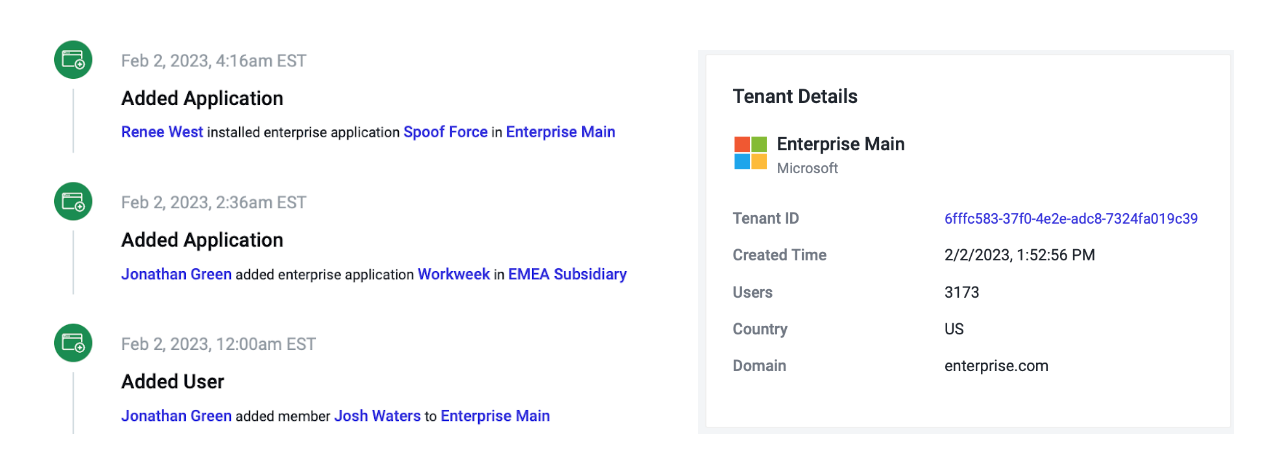
Task: Click the Added Application heading at 2:36am
Action: pyautogui.click(x=202, y=240)
